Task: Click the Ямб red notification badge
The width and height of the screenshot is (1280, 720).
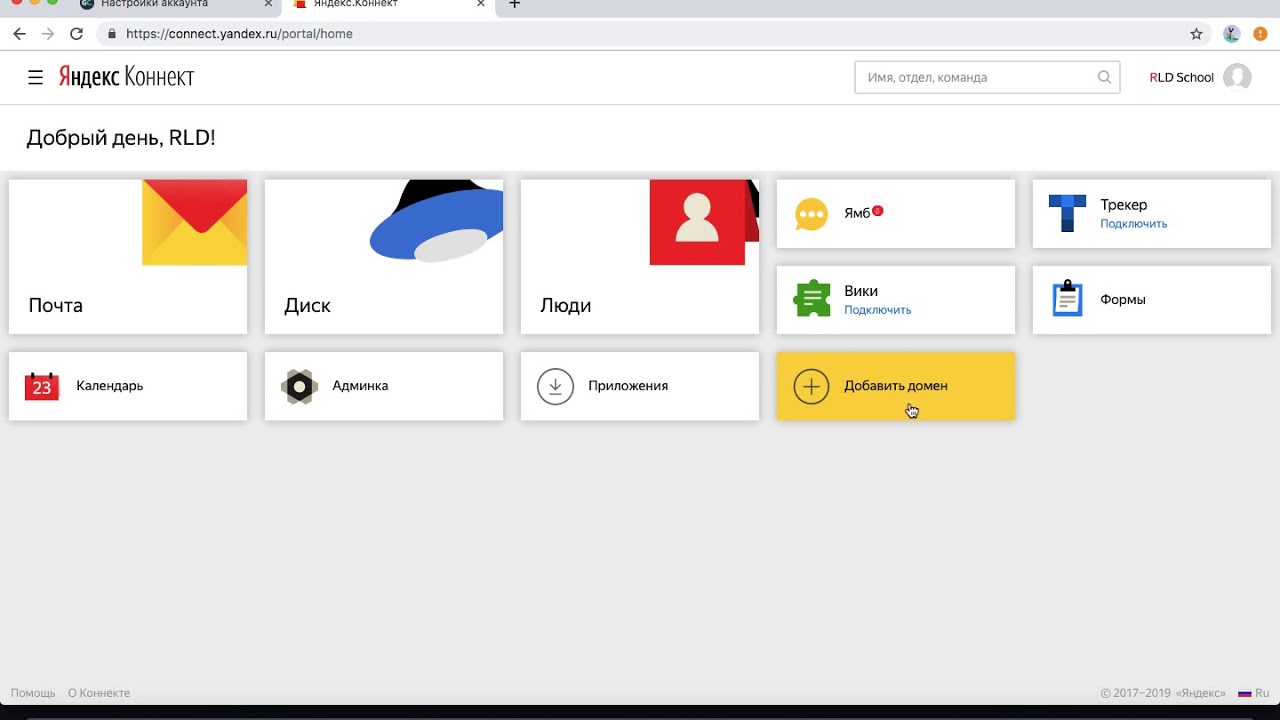Action: coord(877,211)
